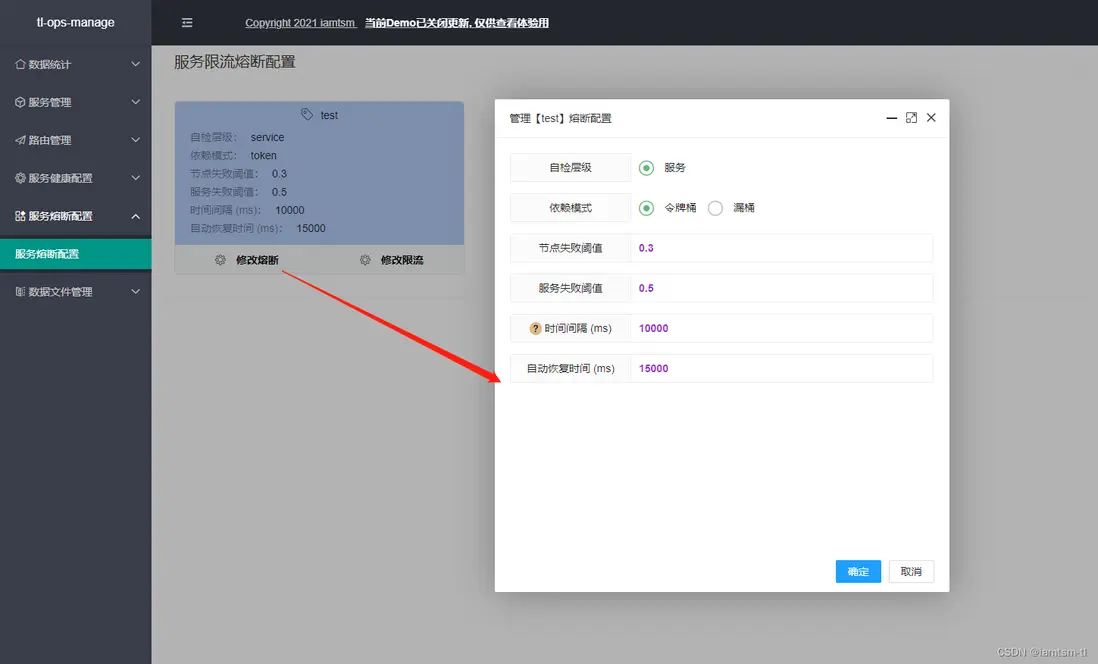Click the service value in the test card
The height and width of the screenshot is (664, 1098).
(267, 137)
